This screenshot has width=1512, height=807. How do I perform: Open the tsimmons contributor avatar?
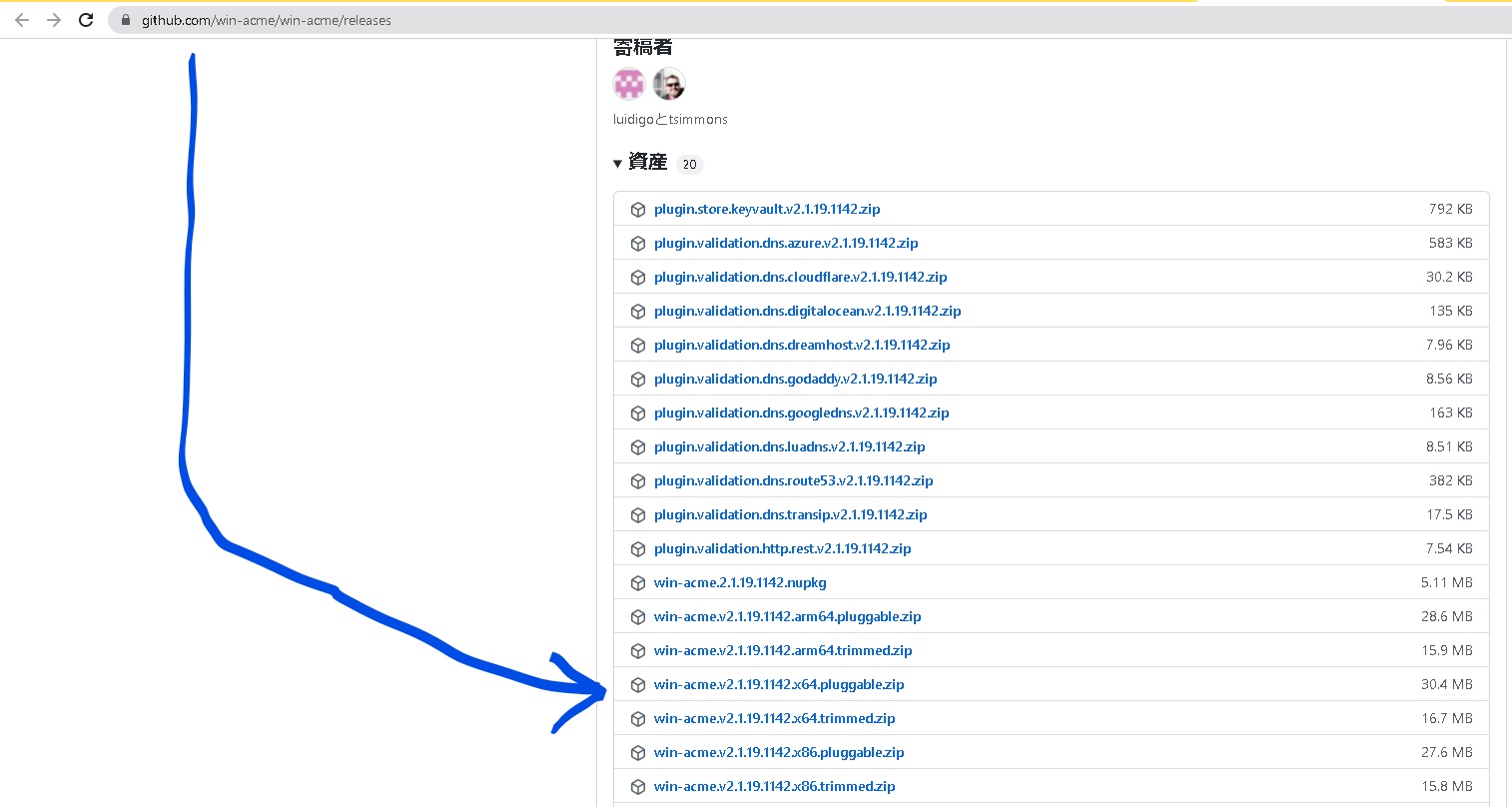tap(669, 84)
